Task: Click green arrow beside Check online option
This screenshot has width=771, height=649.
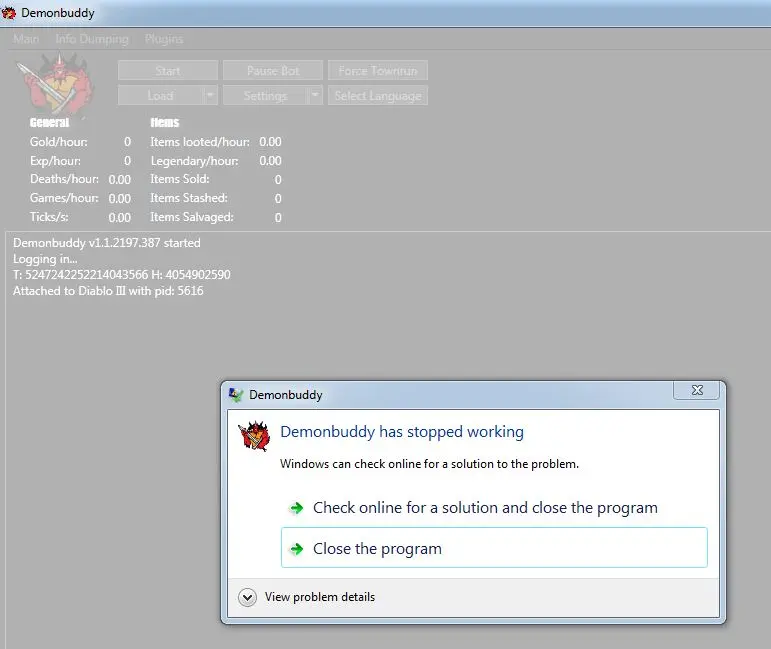Action: pos(296,508)
